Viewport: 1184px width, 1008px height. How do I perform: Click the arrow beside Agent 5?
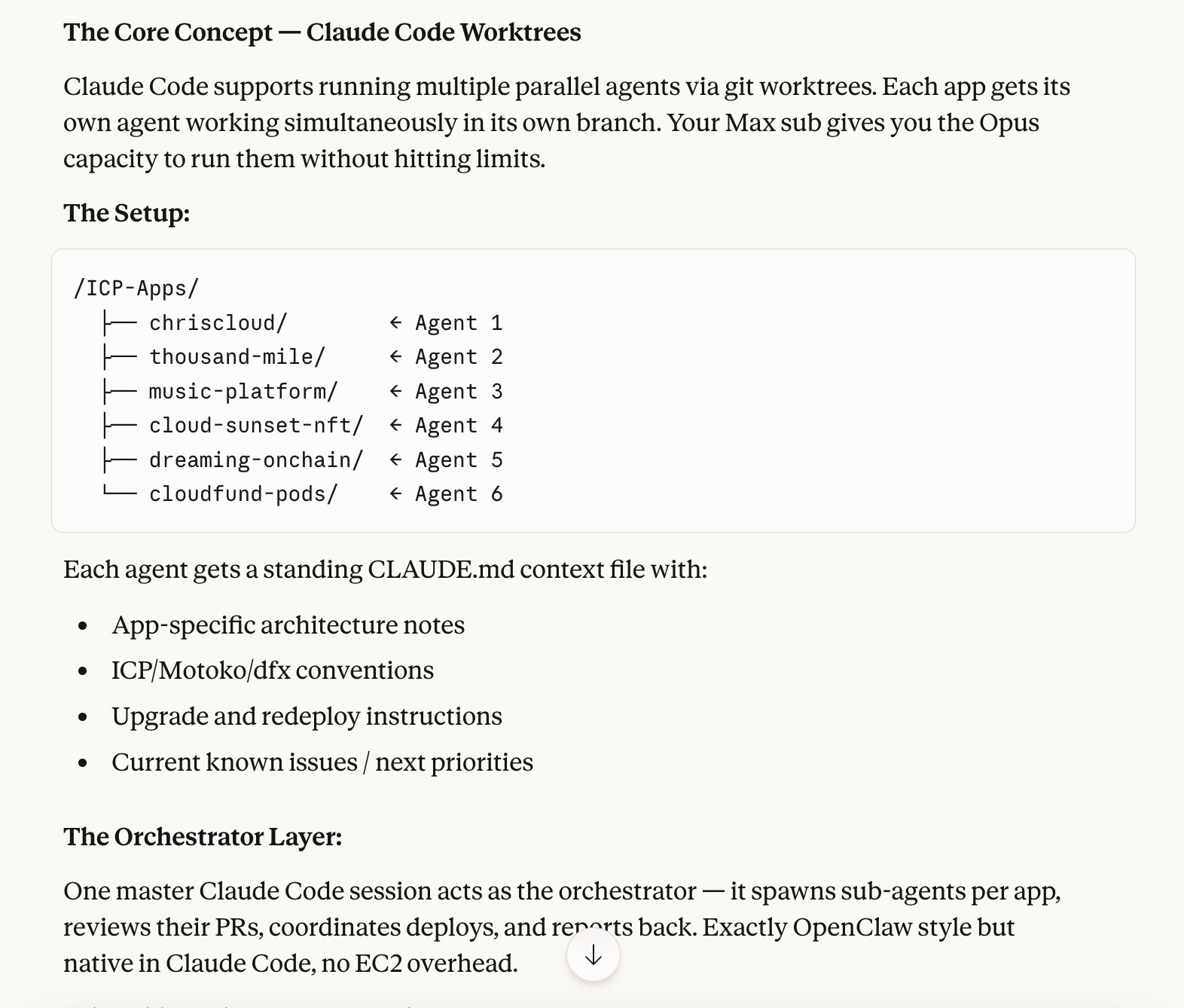point(395,460)
